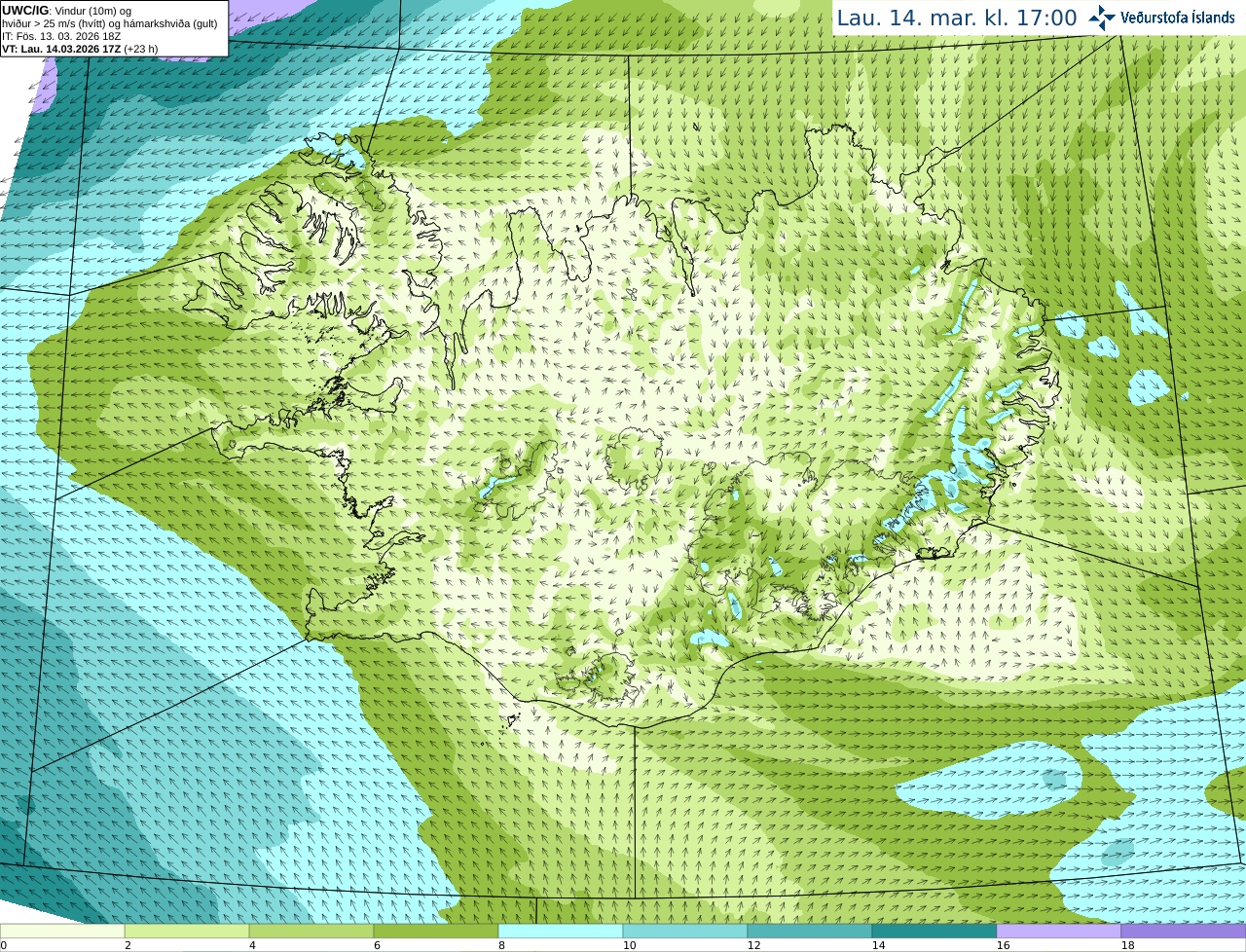Select the purple above-18 m/s legend swatch

1184,932
